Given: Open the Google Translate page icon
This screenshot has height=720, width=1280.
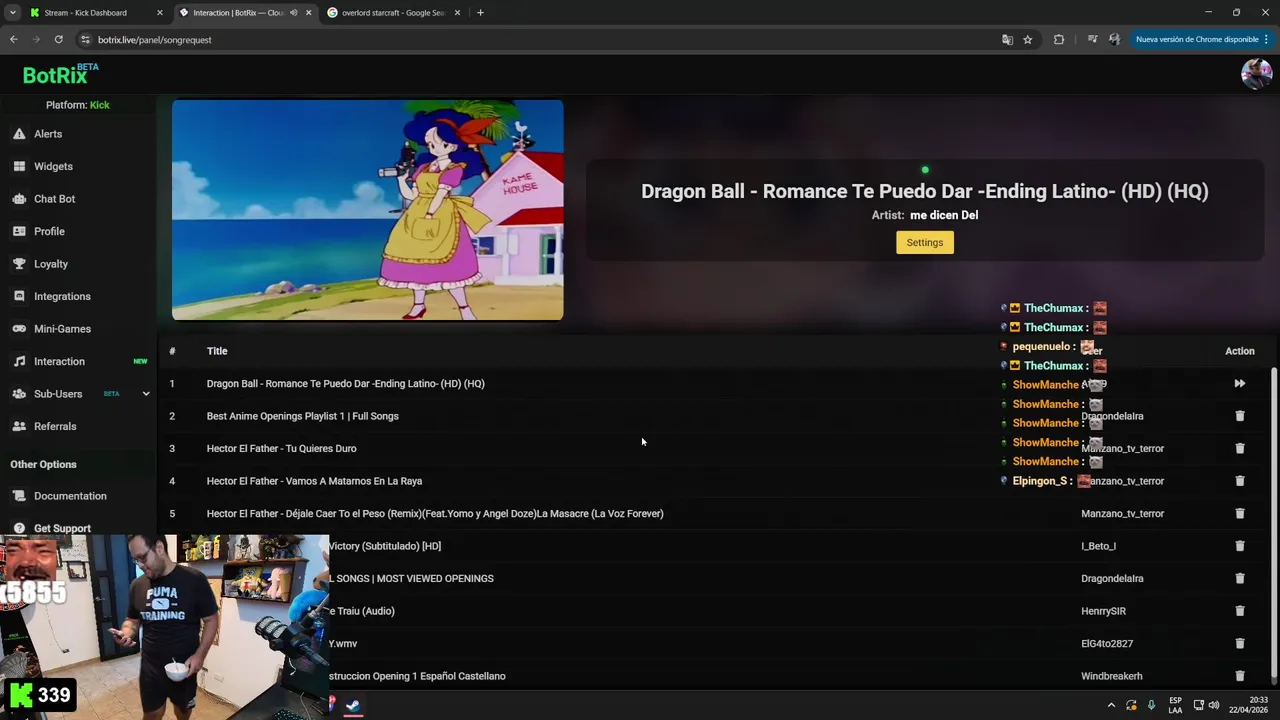Looking at the screenshot, I should point(1007,40).
